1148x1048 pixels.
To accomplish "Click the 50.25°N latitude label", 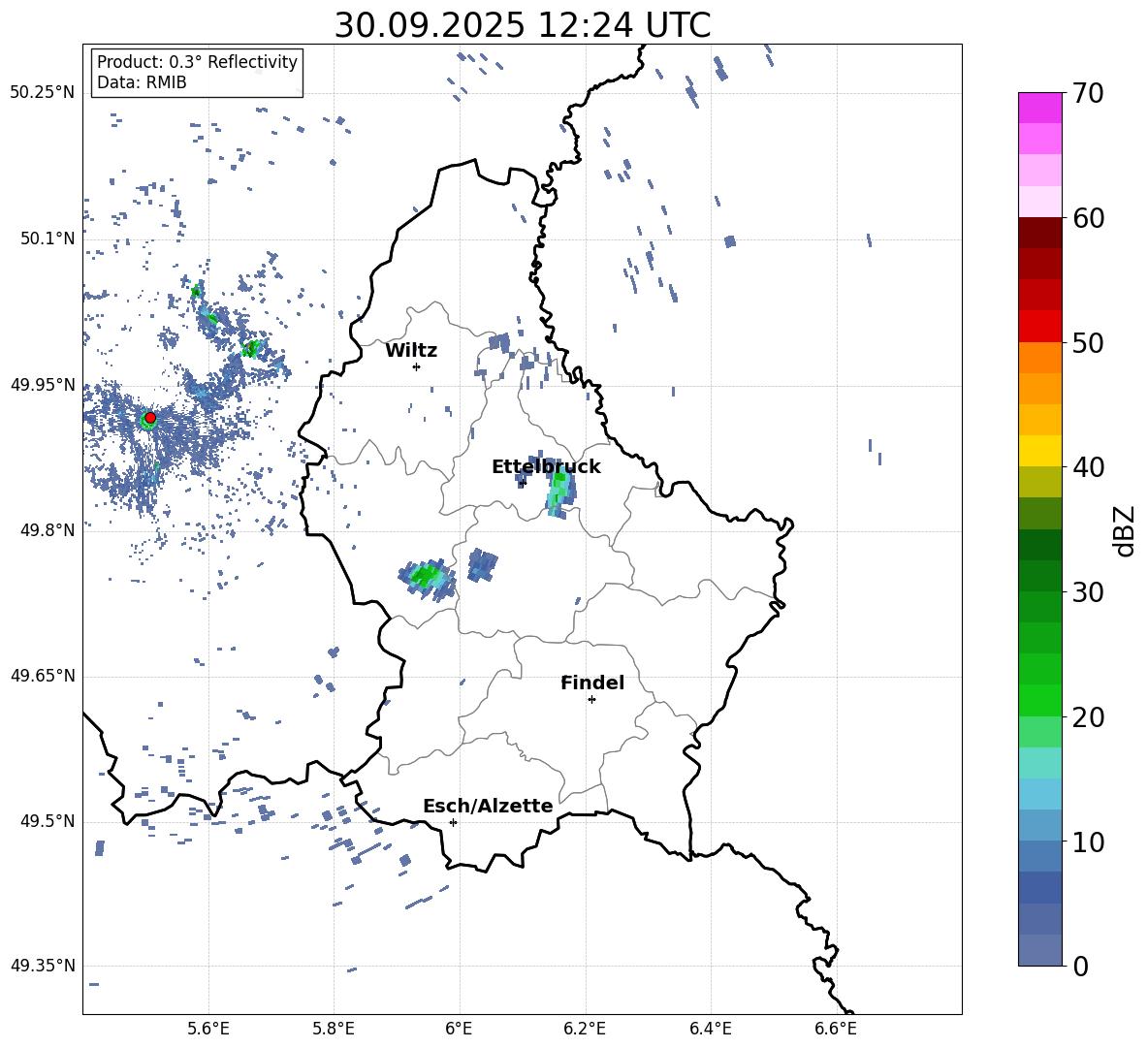I will tap(43, 93).
